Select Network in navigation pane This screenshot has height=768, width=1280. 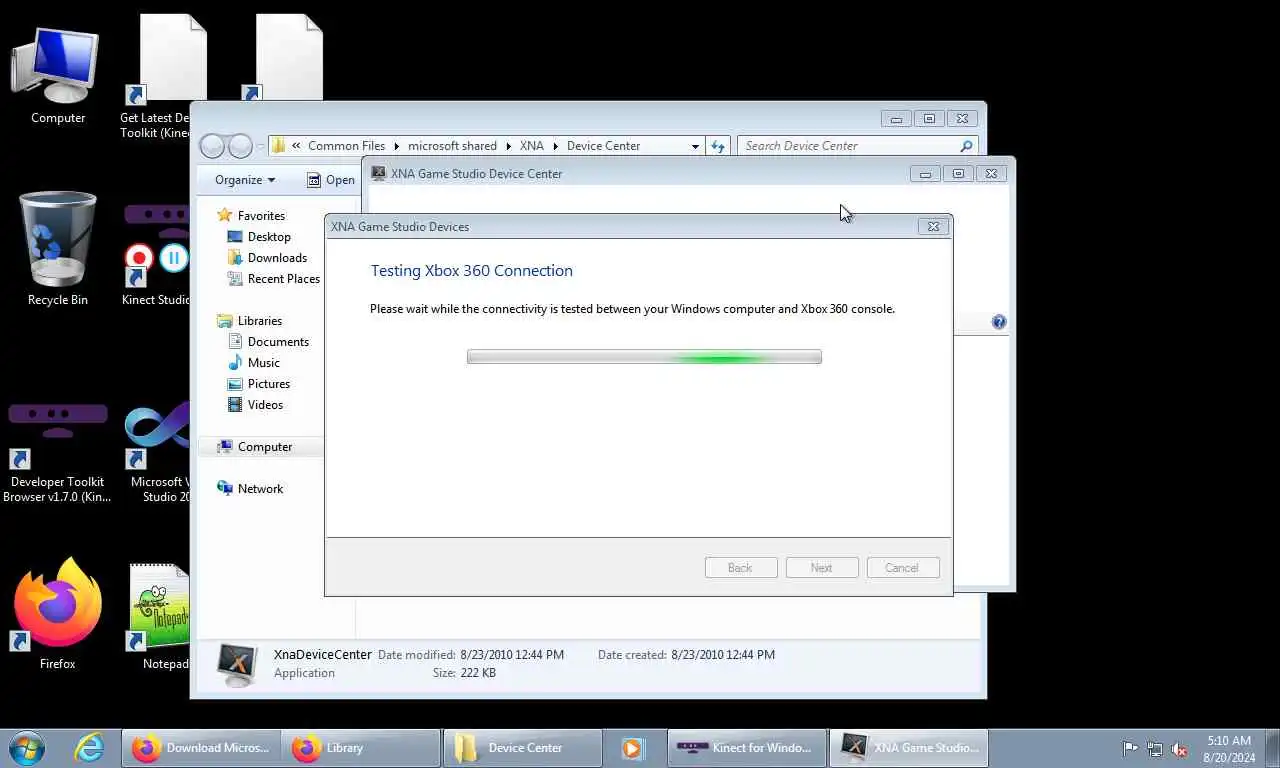pos(260,489)
